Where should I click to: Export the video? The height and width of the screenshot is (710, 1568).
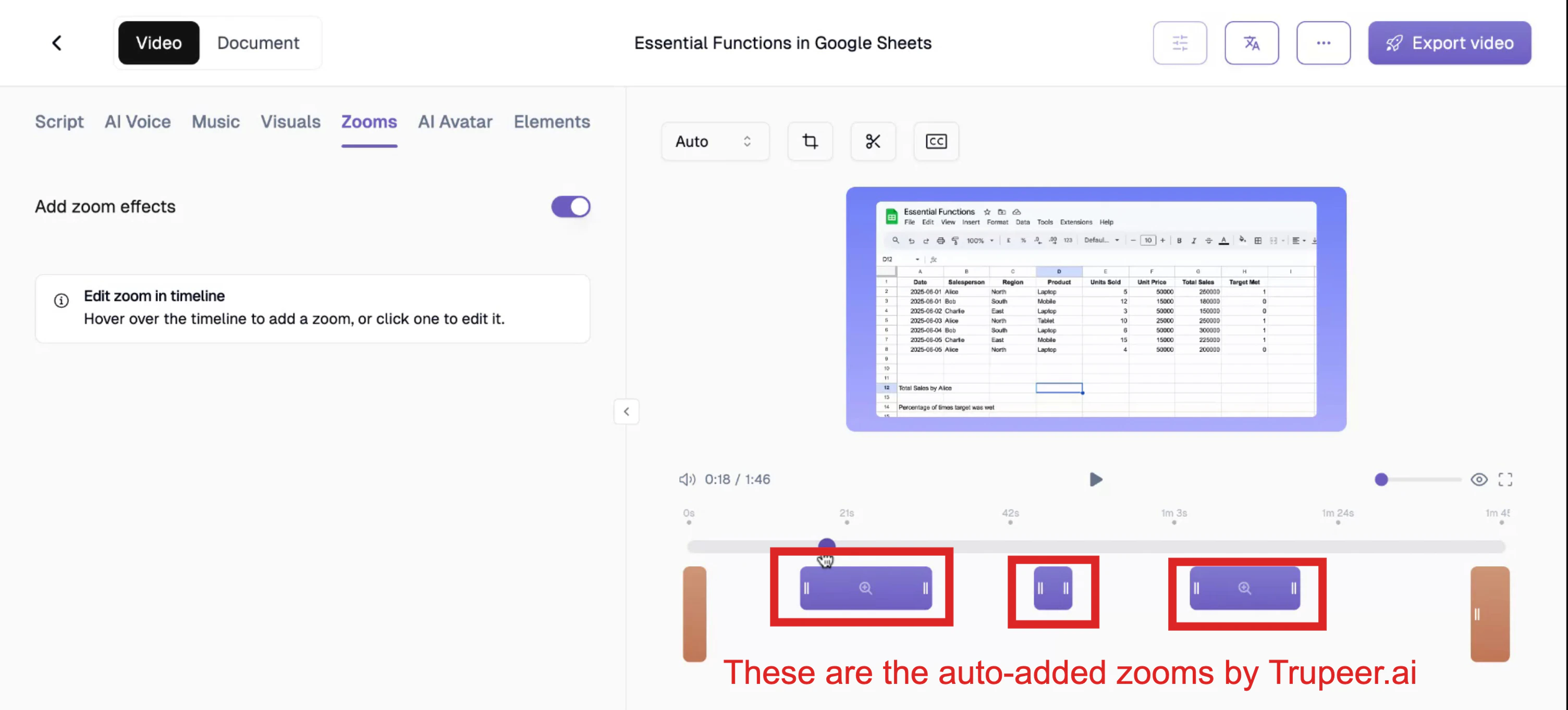click(x=1449, y=43)
